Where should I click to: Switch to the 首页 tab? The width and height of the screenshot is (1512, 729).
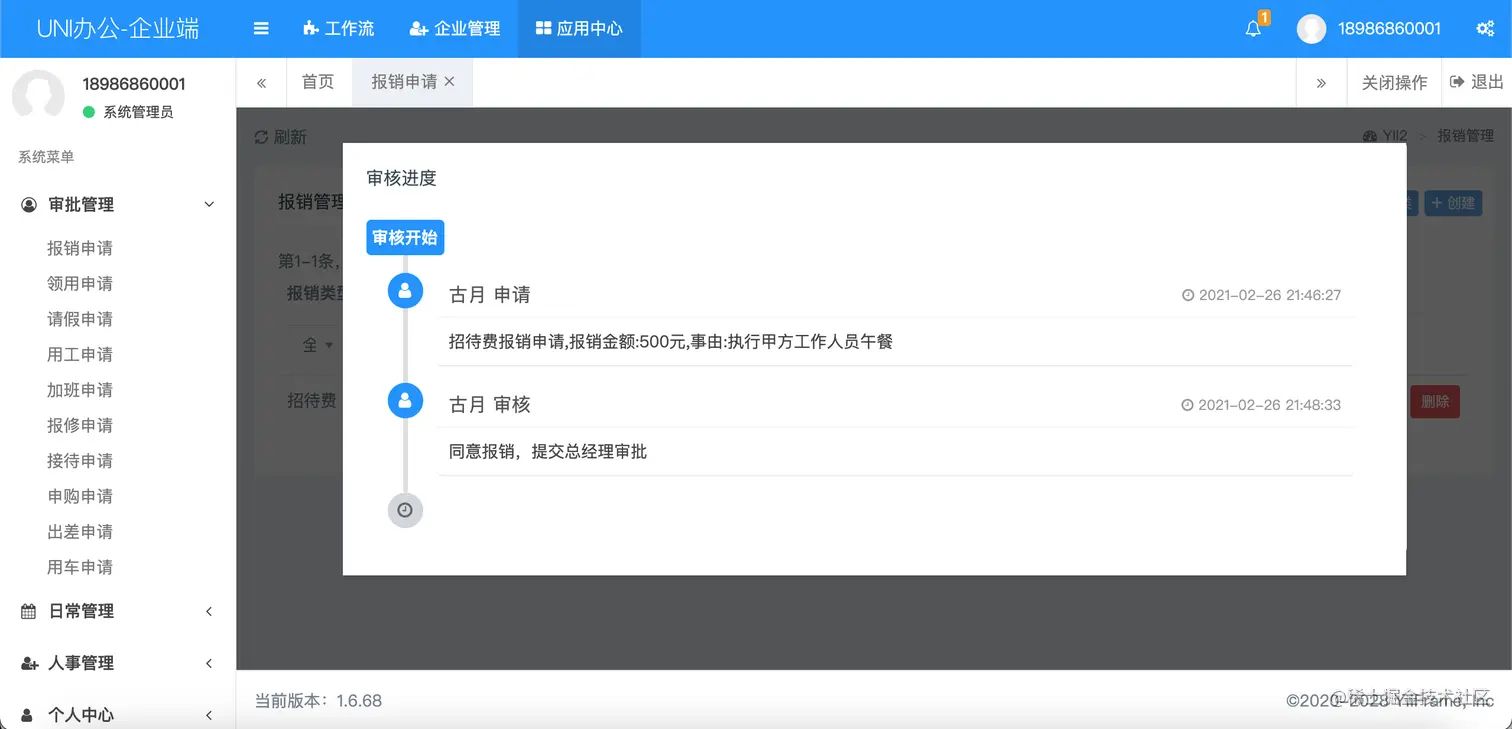click(318, 82)
